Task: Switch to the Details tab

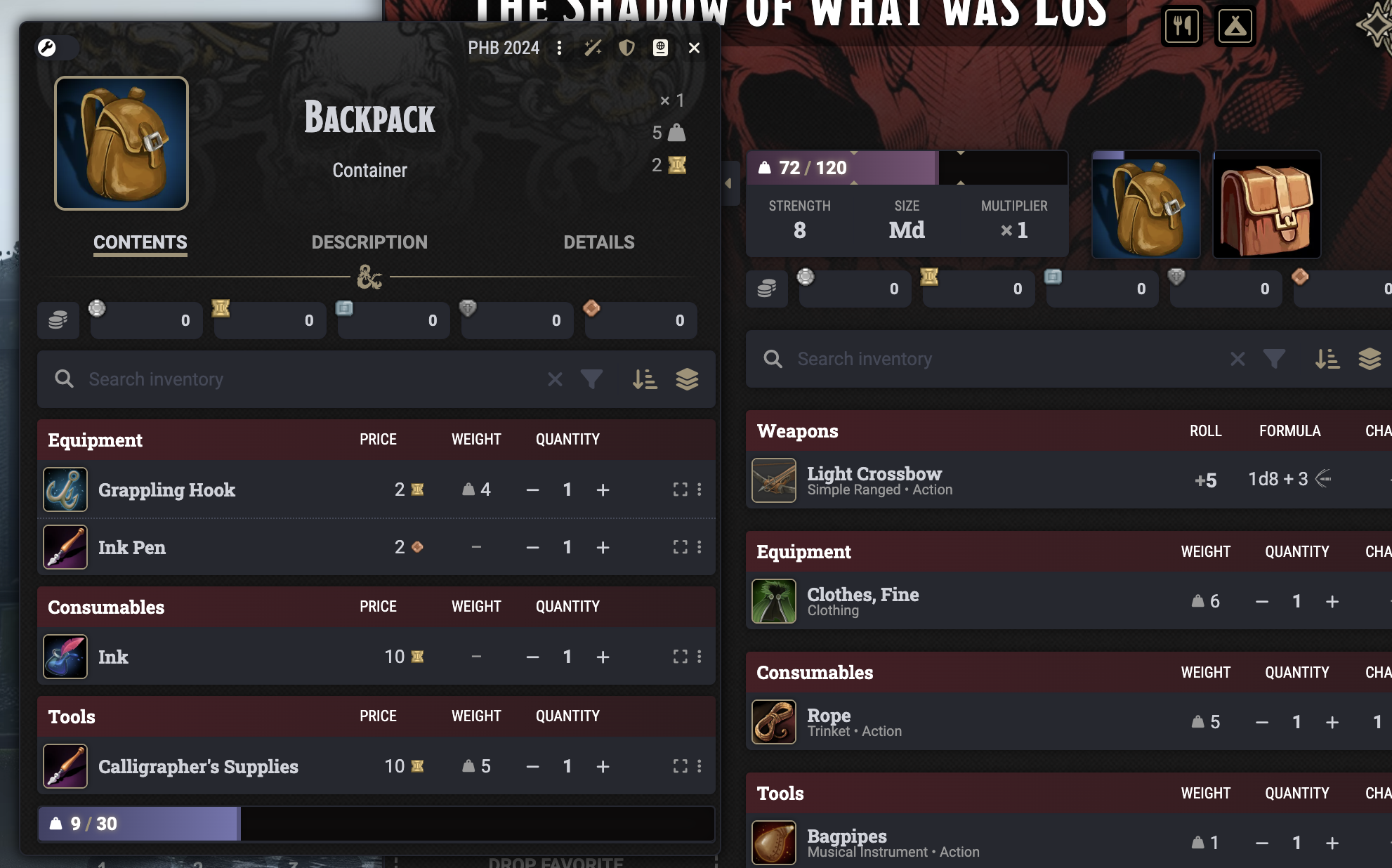Action: pos(599,242)
